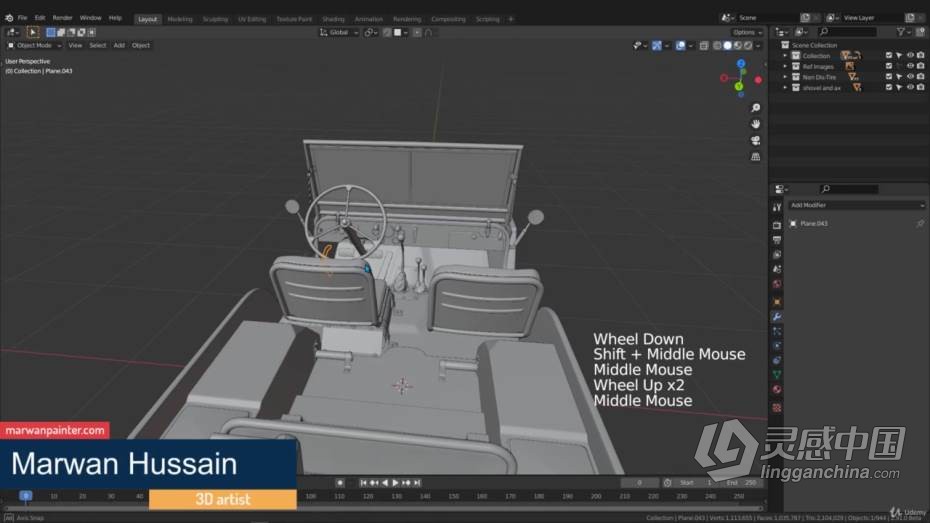Select rendered viewport shading mode
The image size is (930, 523).
(748, 46)
